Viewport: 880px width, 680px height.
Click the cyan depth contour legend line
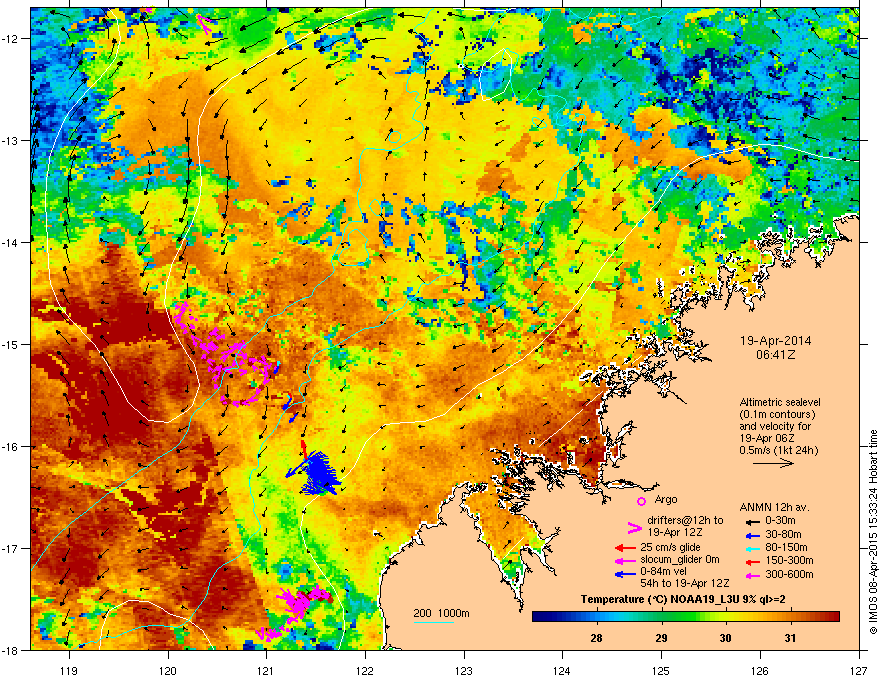[433, 623]
